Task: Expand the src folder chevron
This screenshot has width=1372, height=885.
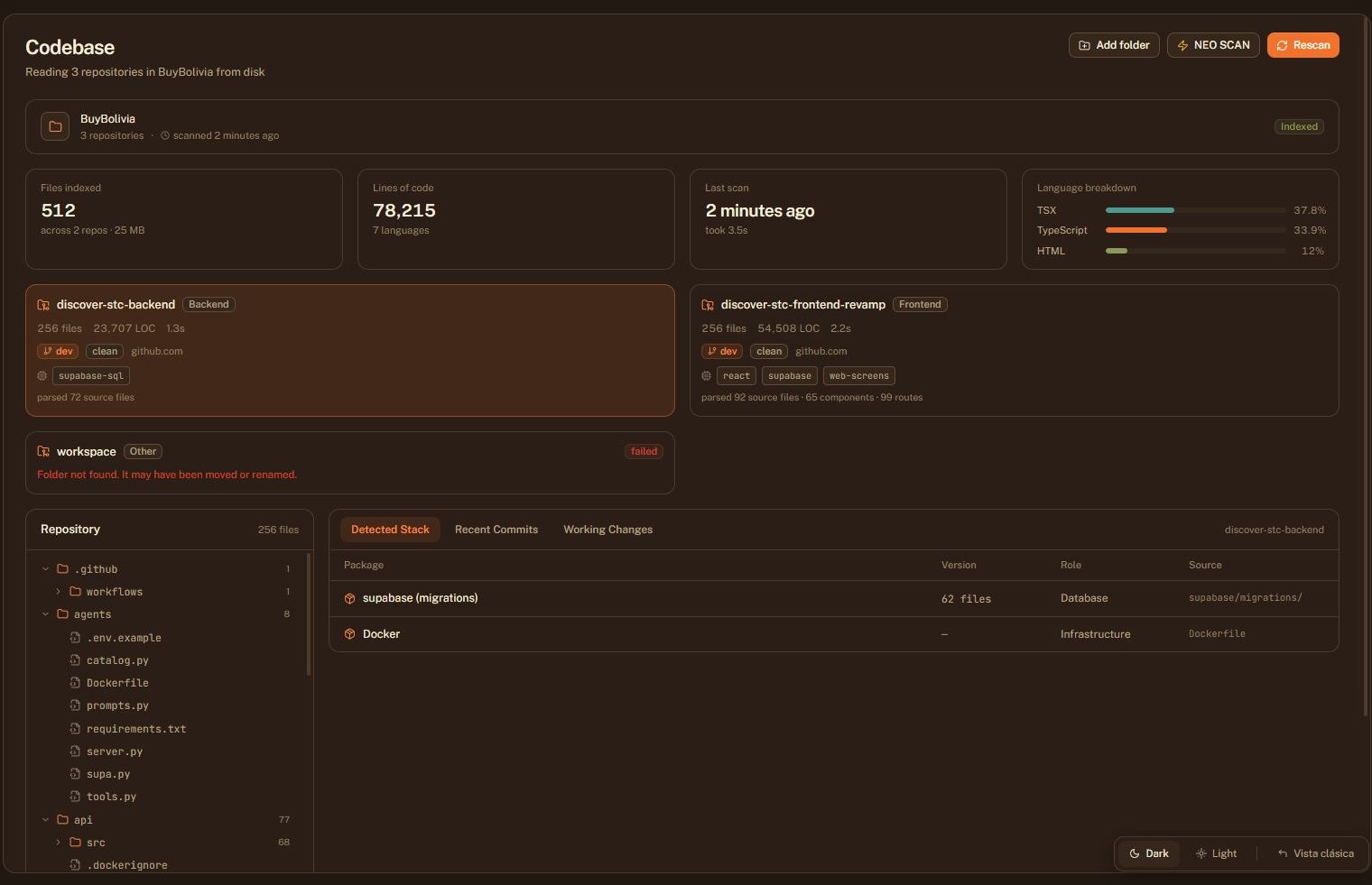Action: (x=58, y=843)
